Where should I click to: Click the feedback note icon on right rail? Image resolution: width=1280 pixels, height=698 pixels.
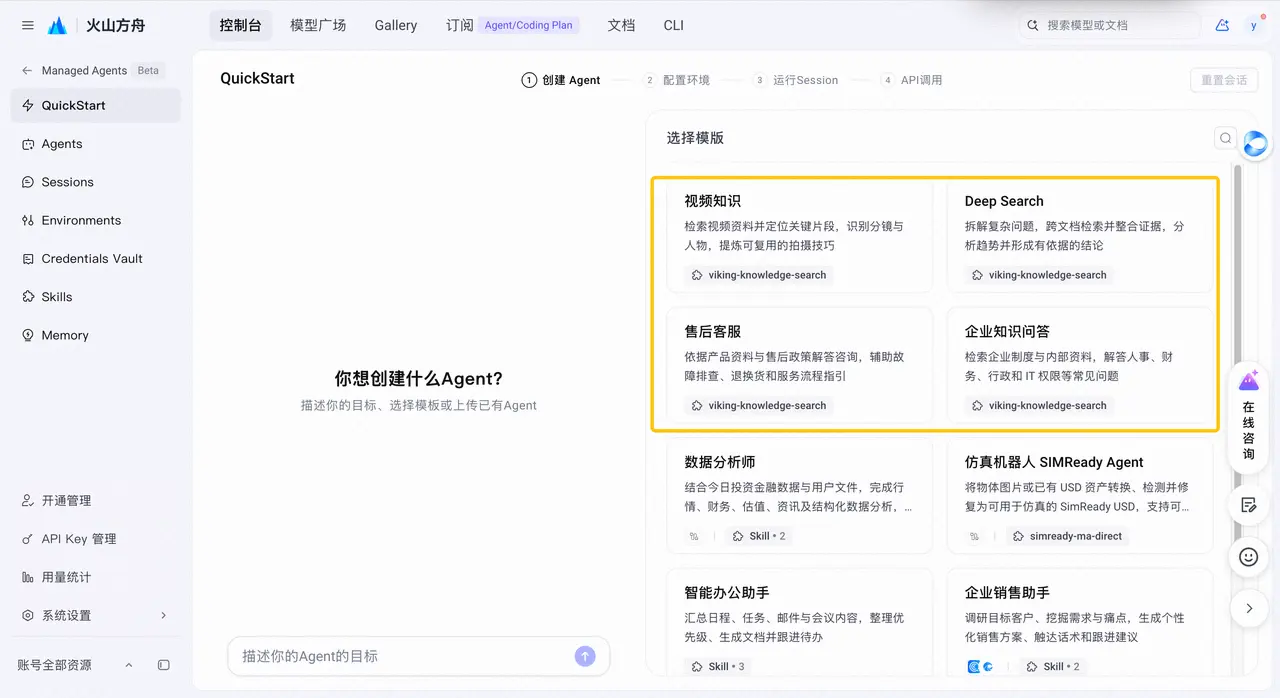coord(1248,505)
